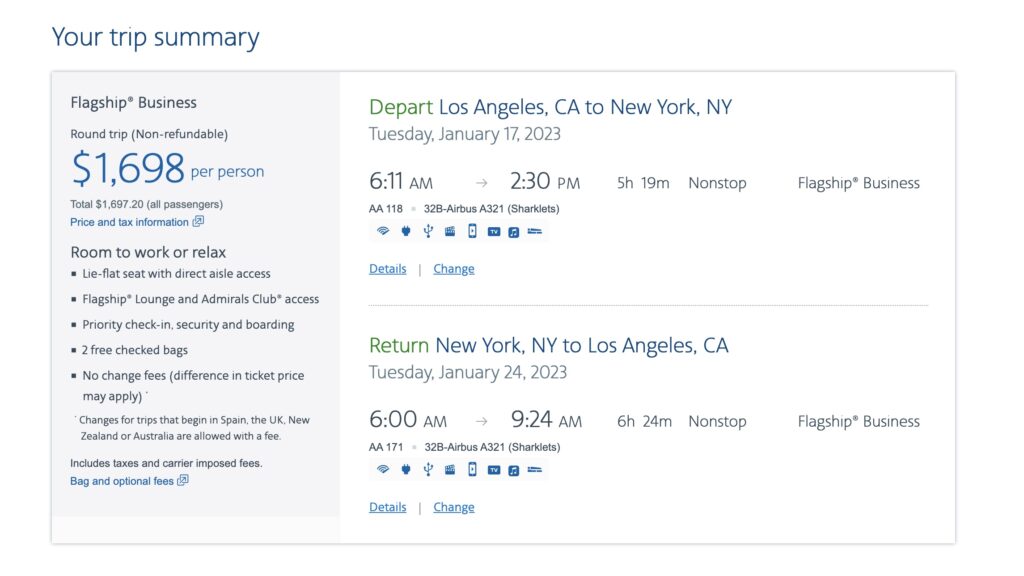
Task: Click the USB port icon for AA 118
Action: click(x=428, y=232)
